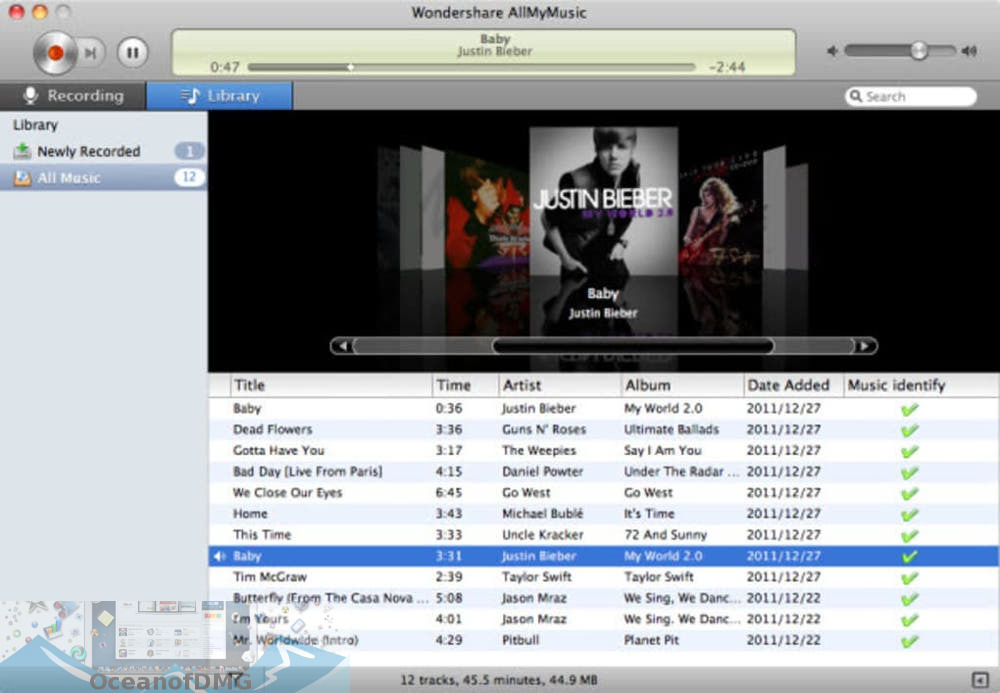Screen dimensions: 1000x693
Task: Select All Music in sidebar
Action: [103, 177]
